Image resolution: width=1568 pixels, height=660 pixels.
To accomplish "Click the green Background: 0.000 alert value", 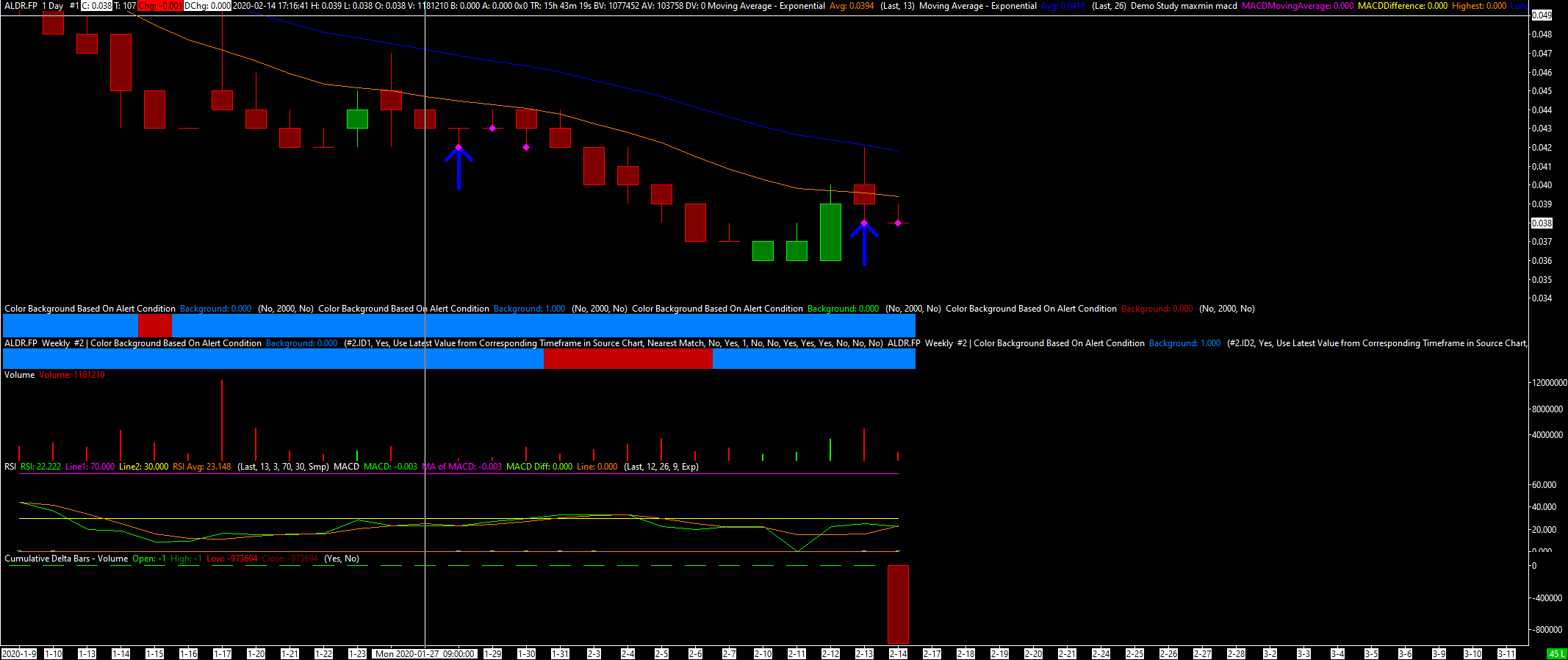I will coord(843,309).
